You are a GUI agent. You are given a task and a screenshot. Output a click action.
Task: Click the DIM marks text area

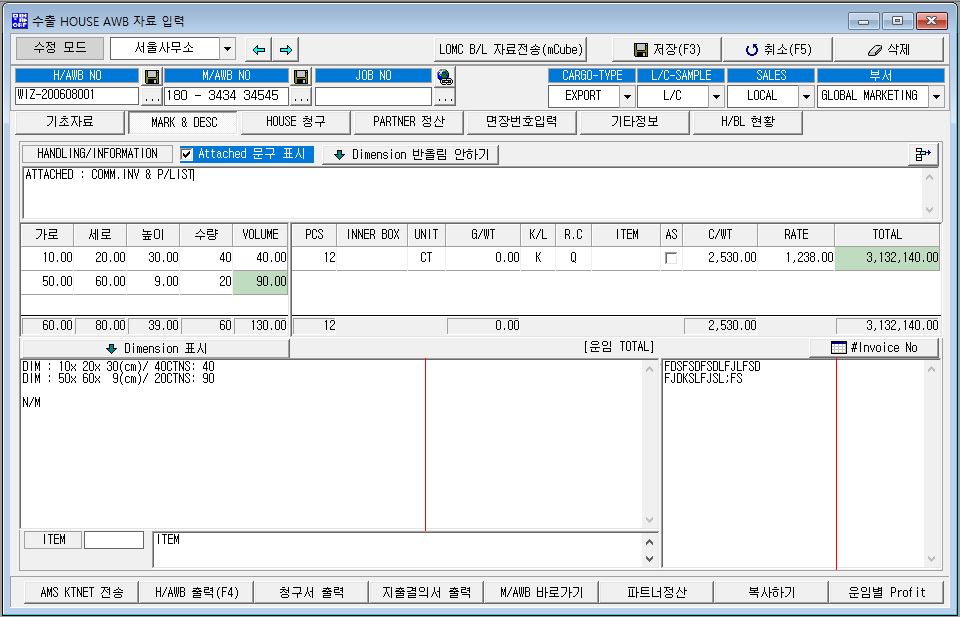click(332, 444)
